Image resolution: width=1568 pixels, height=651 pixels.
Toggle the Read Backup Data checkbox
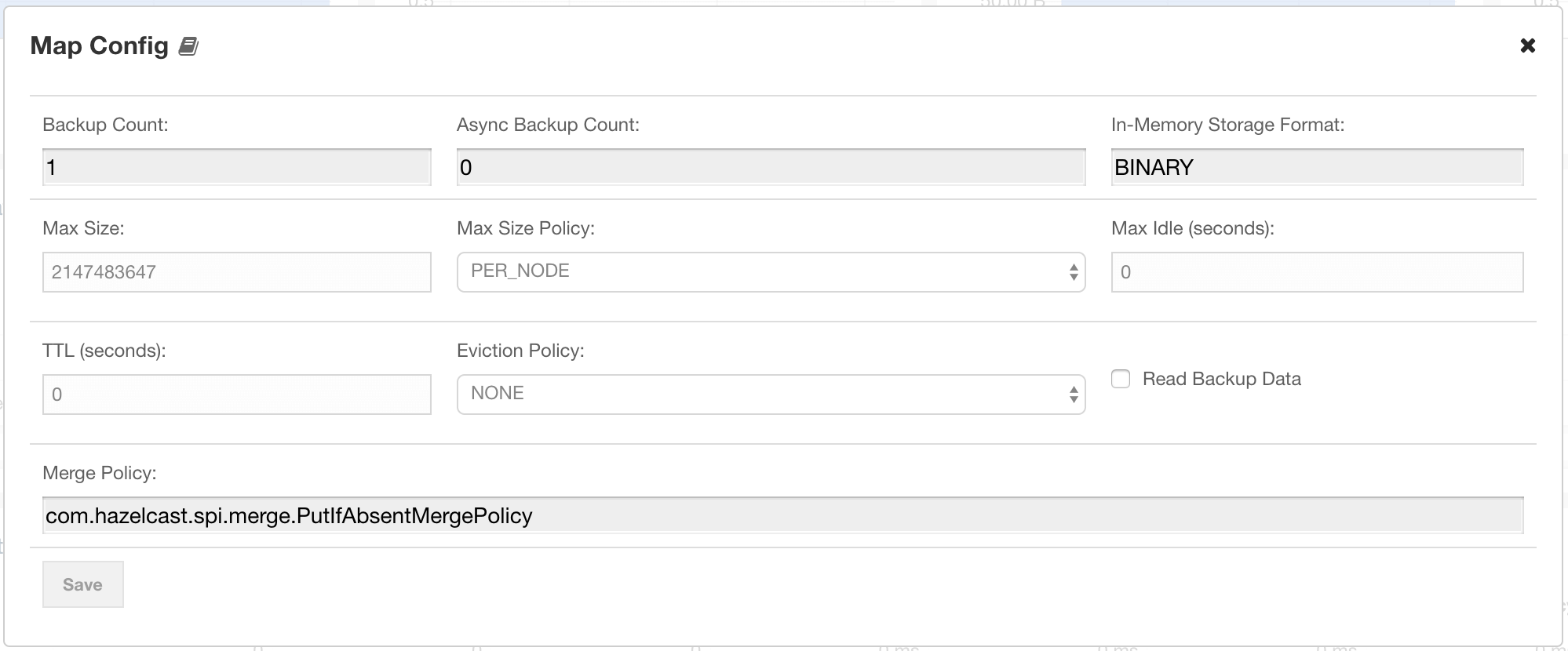tap(1121, 379)
